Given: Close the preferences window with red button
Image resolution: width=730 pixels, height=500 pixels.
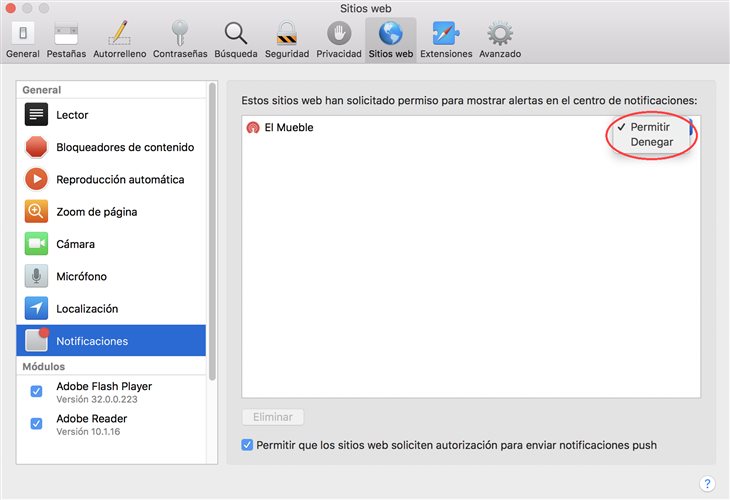Looking at the screenshot, I should (10, 8).
